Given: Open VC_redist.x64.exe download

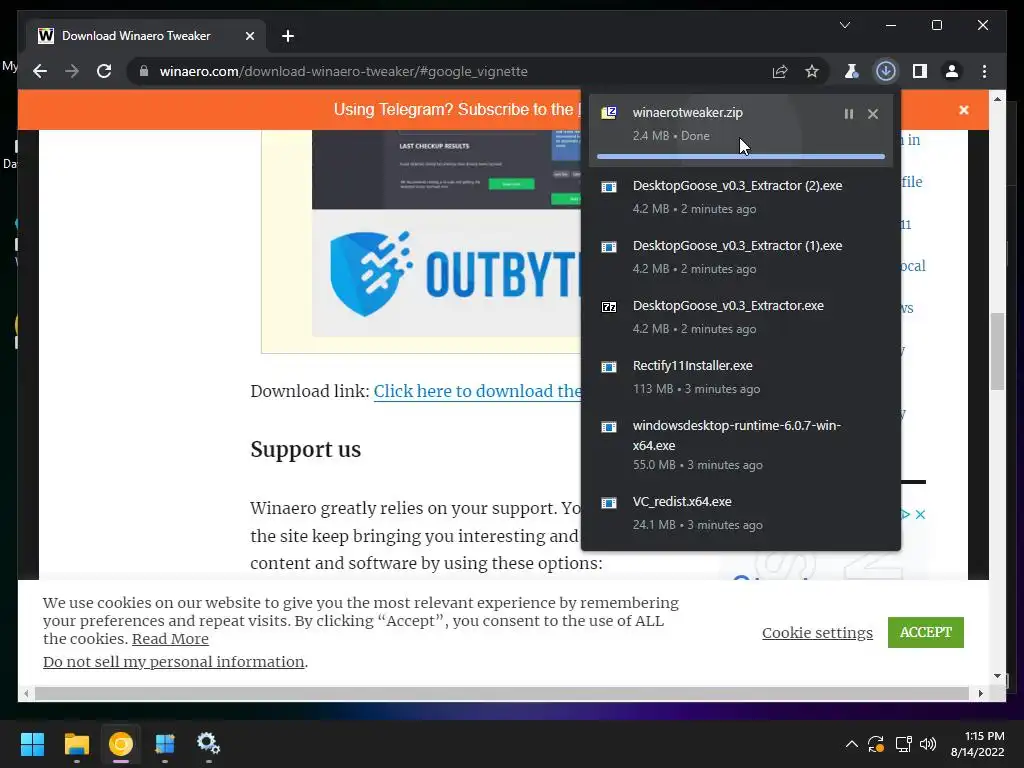Looking at the screenshot, I should click(x=741, y=513).
